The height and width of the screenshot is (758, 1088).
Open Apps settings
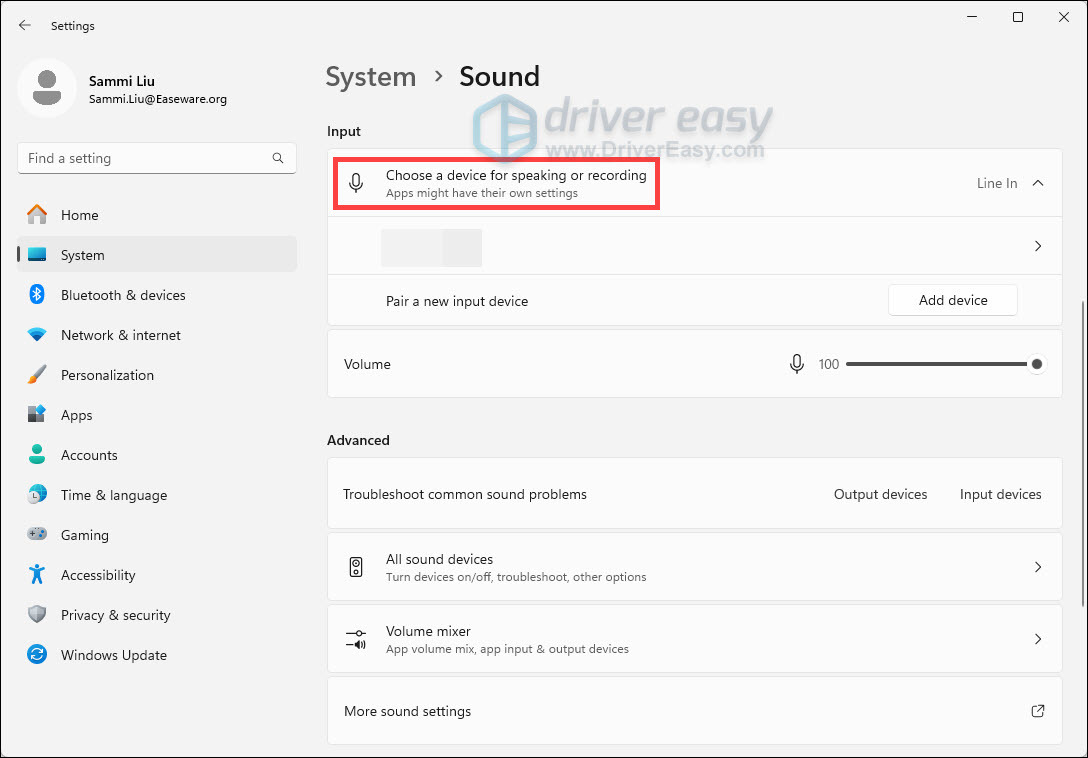point(157,415)
